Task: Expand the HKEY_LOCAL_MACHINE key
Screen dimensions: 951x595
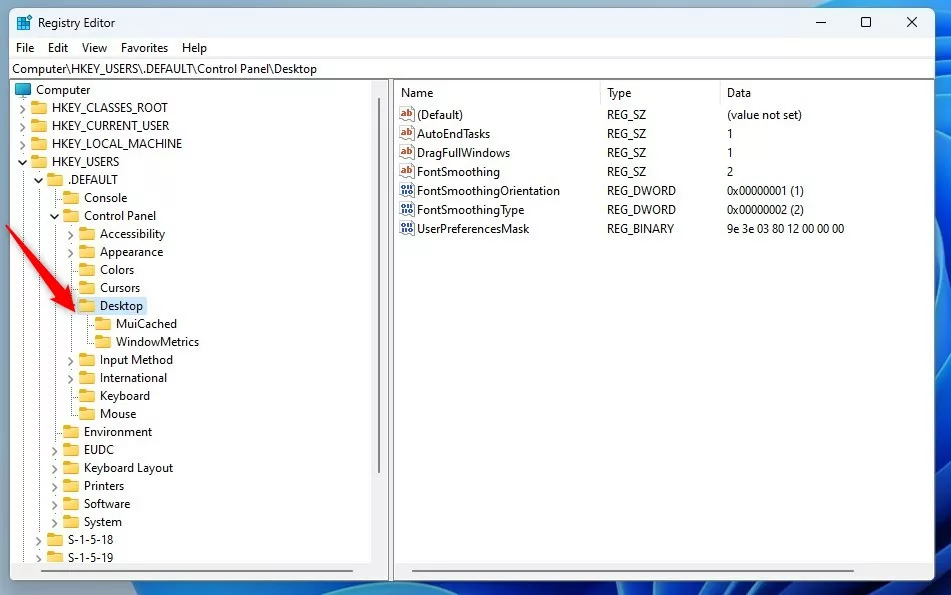Action: (22, 145)
